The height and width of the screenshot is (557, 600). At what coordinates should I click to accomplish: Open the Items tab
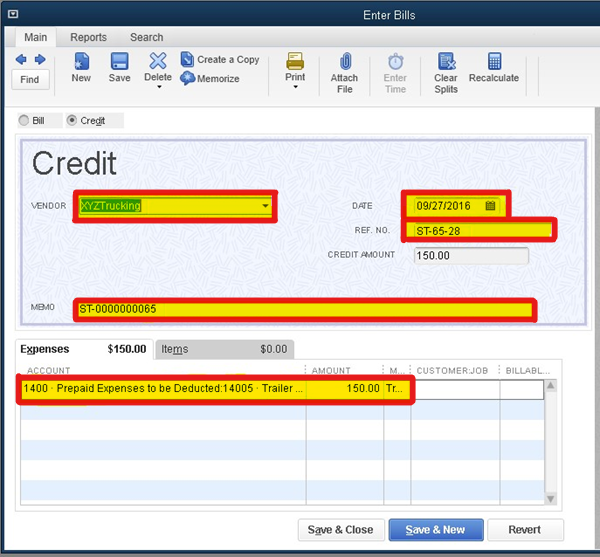tap(175, 349)
